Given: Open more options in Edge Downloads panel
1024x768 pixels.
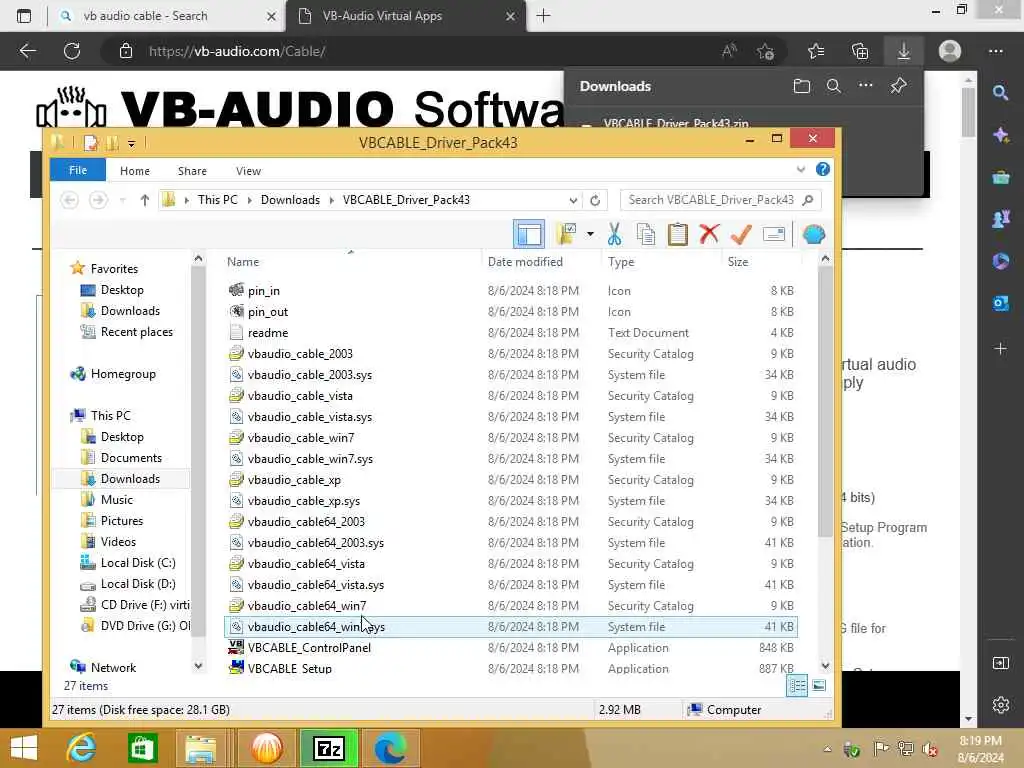Looking at the screenshot, I should pos(865,86).
